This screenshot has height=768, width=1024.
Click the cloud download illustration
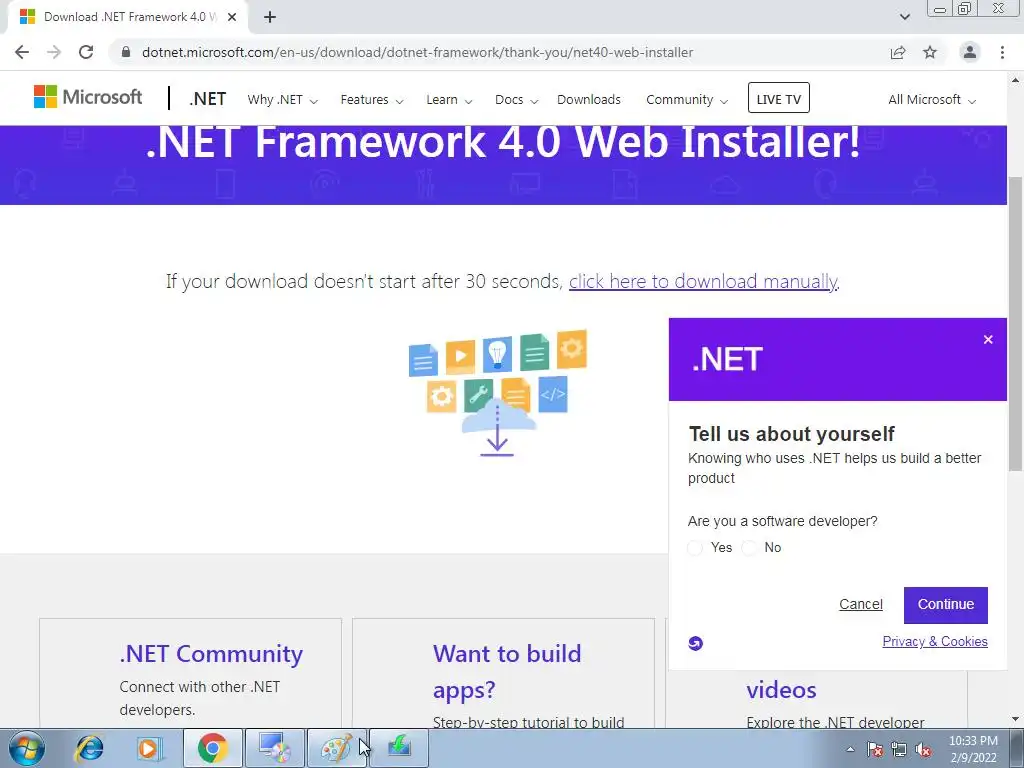point(498,393)
